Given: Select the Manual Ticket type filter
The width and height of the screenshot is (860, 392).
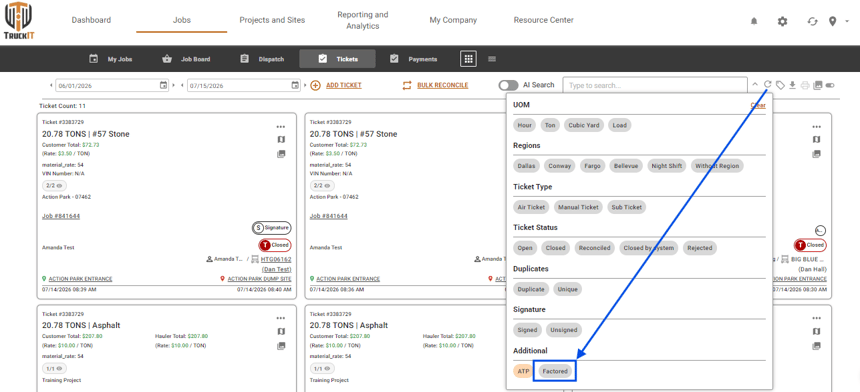Looking at the screenshot, I should point(578,207).
